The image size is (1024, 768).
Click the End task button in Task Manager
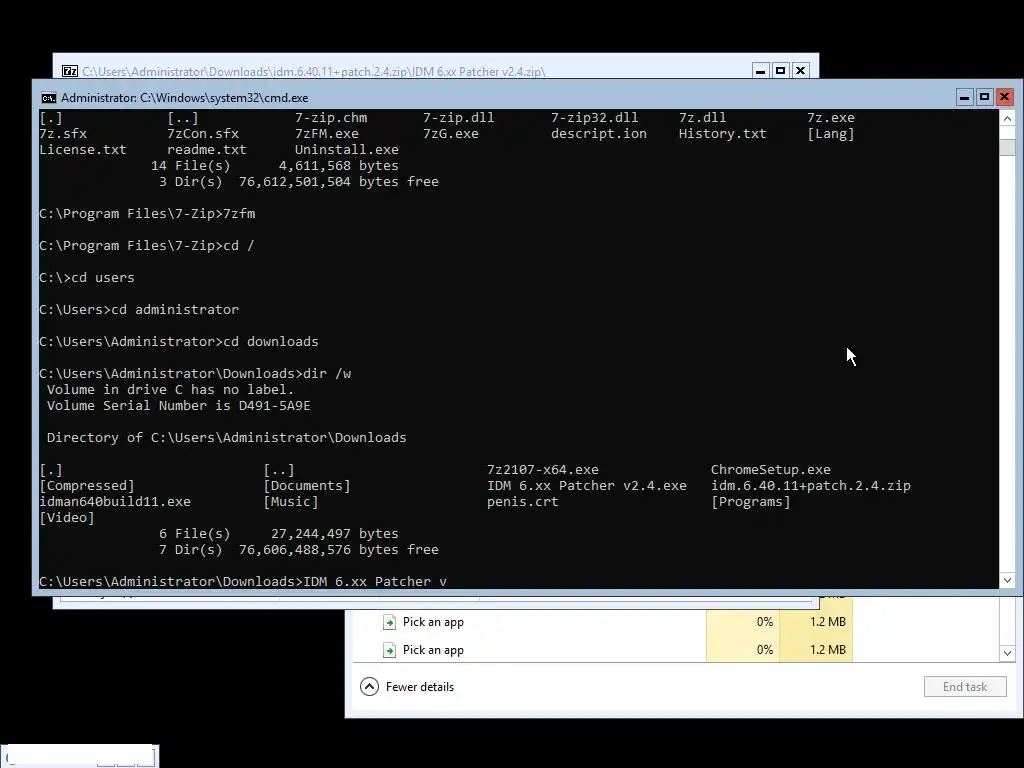(x=965, y=687)
